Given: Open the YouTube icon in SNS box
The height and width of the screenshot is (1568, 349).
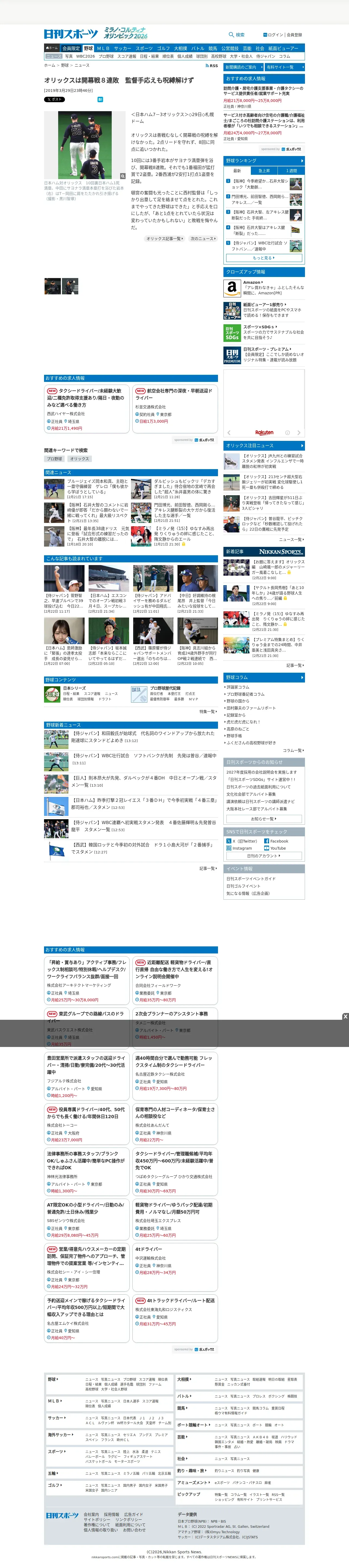Looking at the screenshot, I should click(266, 848).
